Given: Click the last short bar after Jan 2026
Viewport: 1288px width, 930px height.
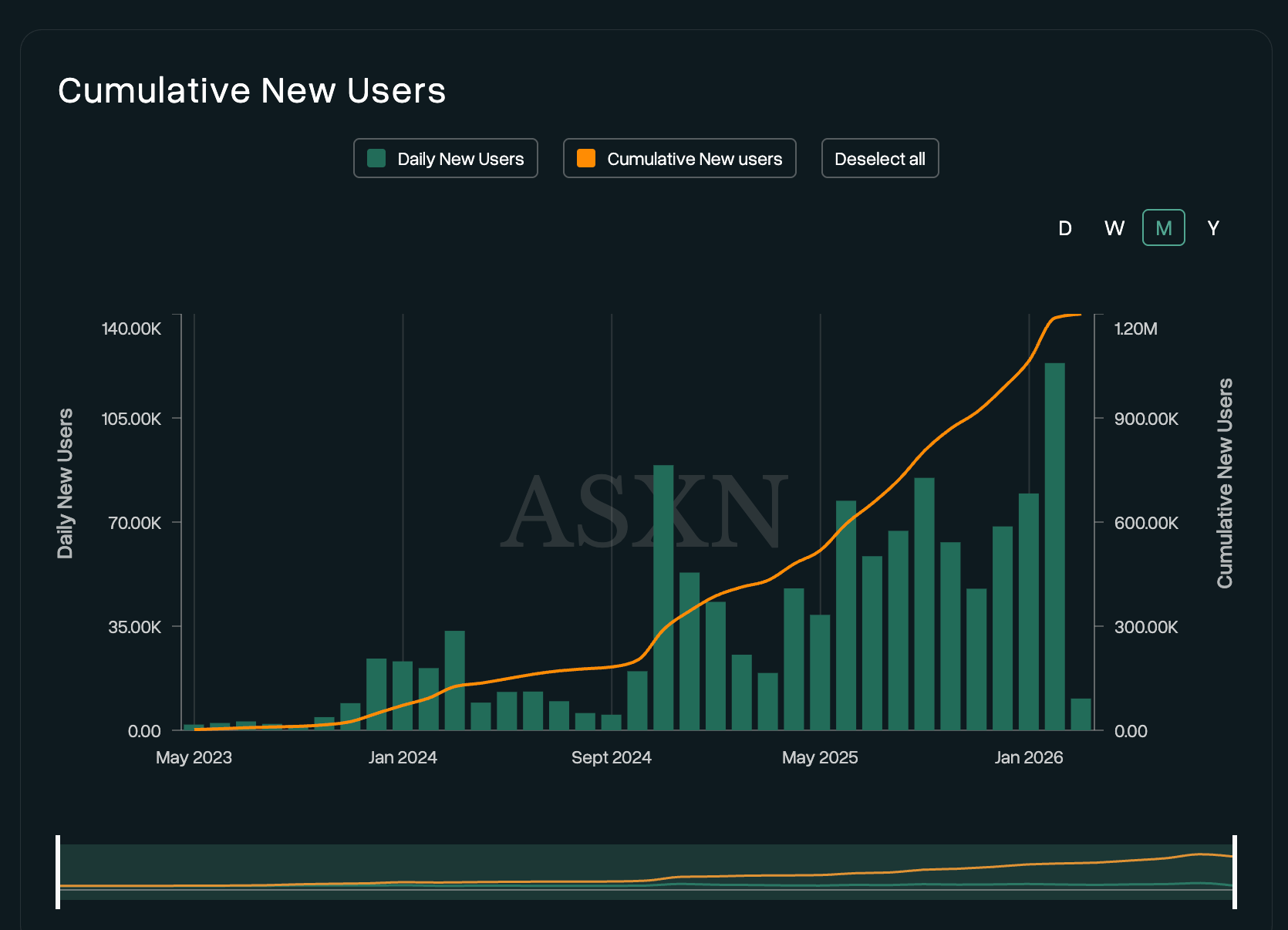Looking at the screenshot, I should pyautogui.click(x=1081, y=714).
